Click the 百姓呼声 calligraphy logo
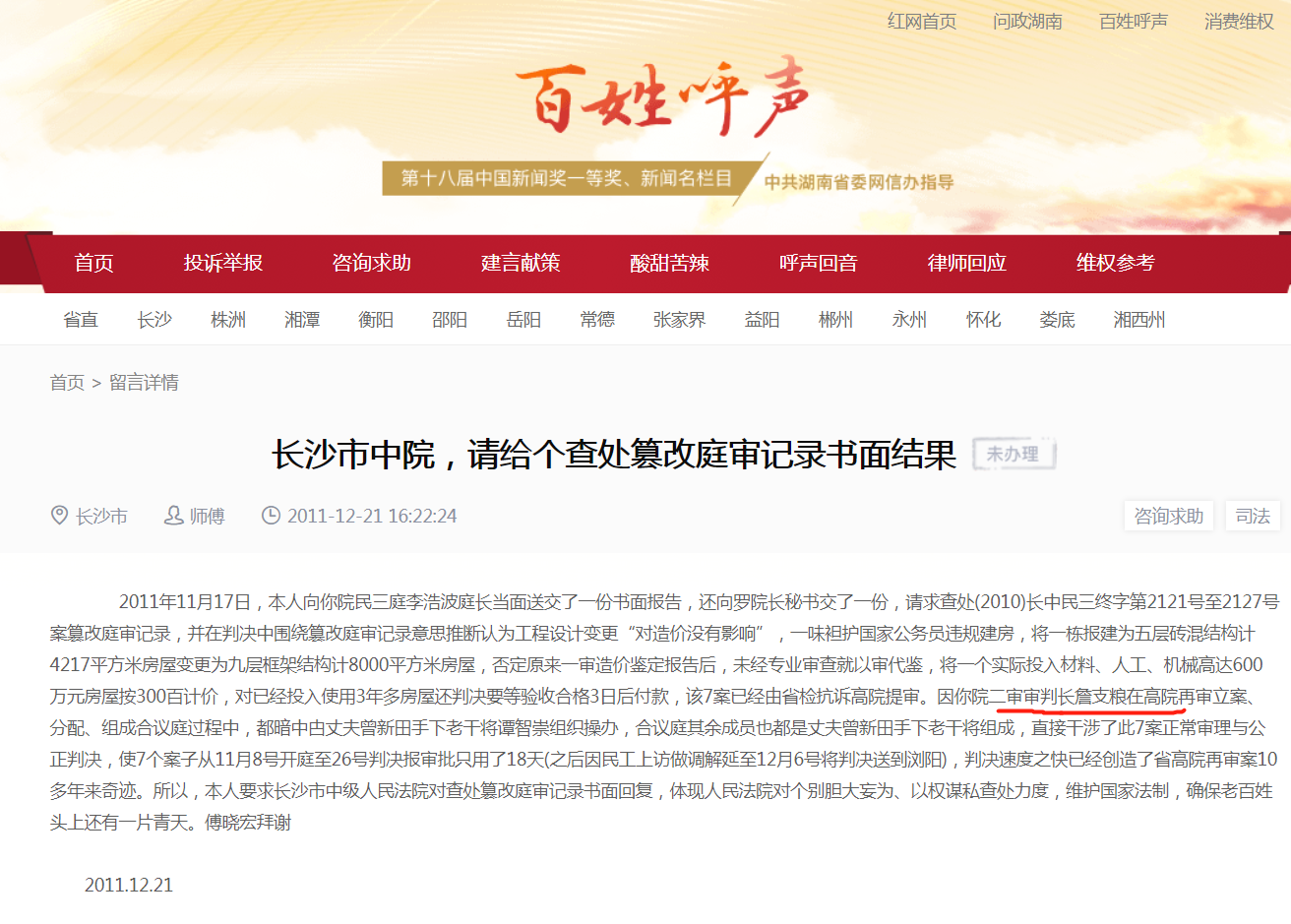This screenshot has width=1291, height=924. click(x=662, y=98)
